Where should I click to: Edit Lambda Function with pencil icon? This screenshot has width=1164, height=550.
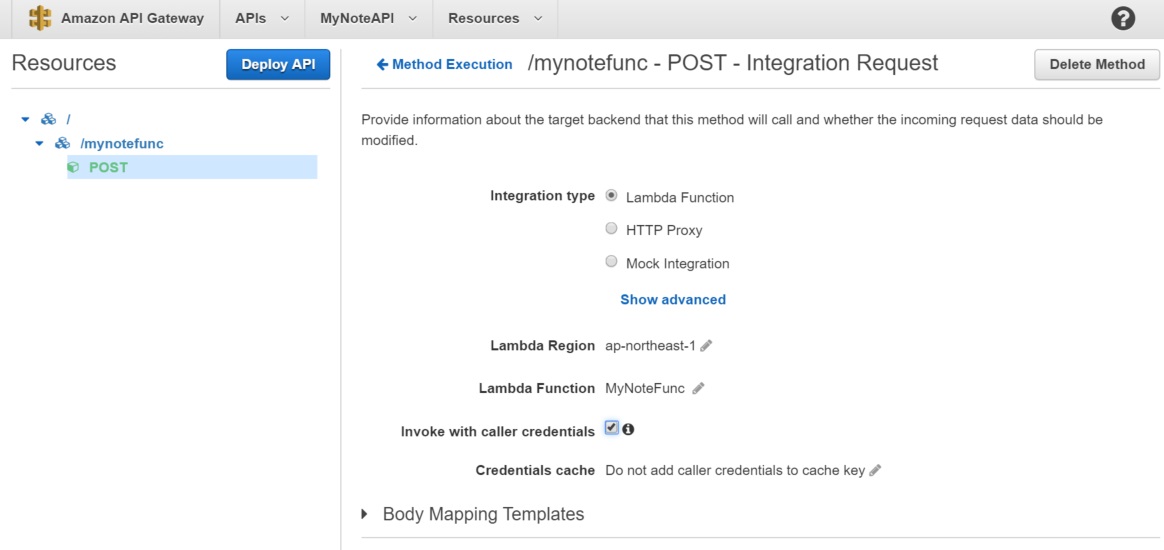coord(698,388)
